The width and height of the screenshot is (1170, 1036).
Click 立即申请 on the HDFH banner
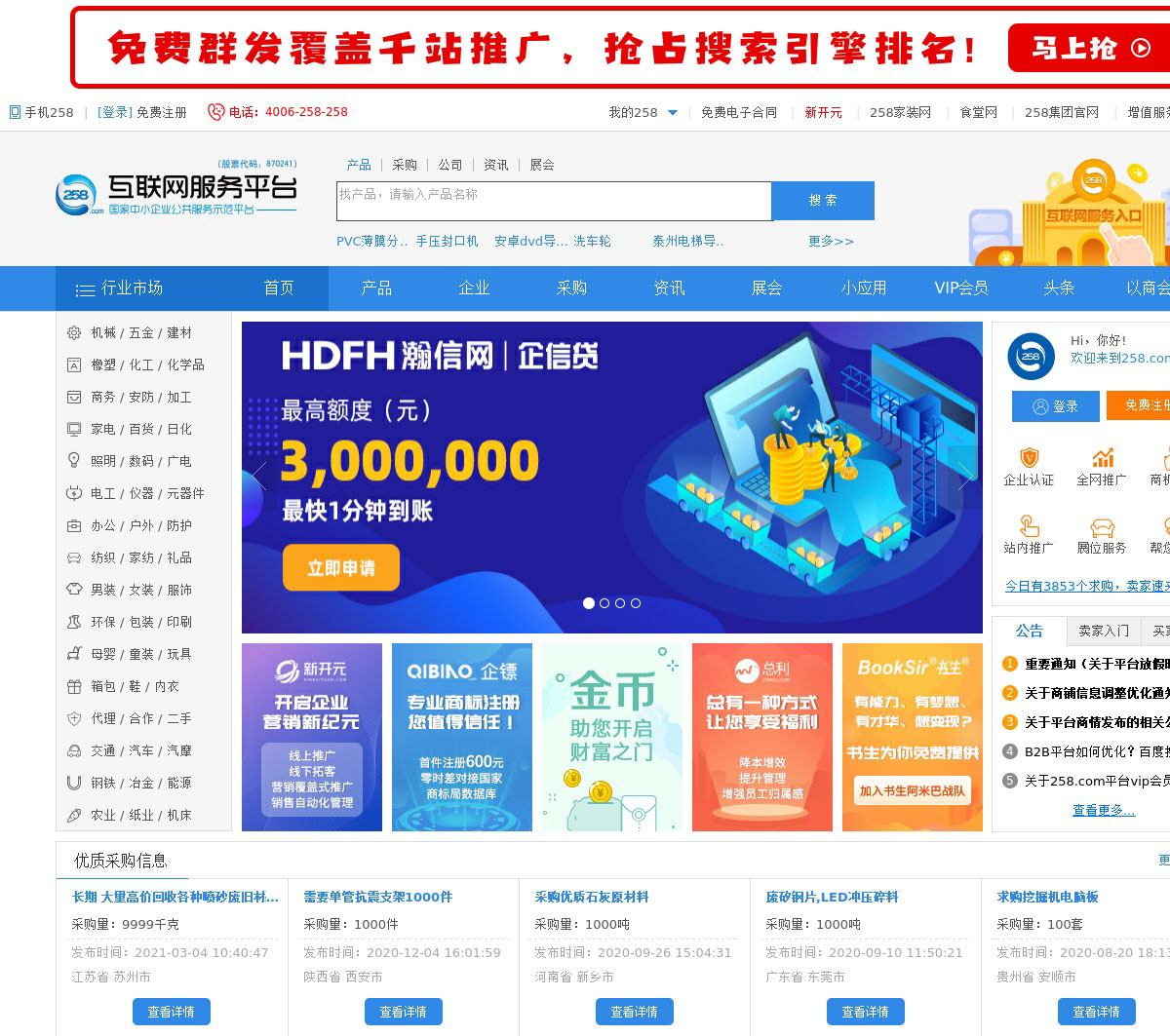point(341,568)
